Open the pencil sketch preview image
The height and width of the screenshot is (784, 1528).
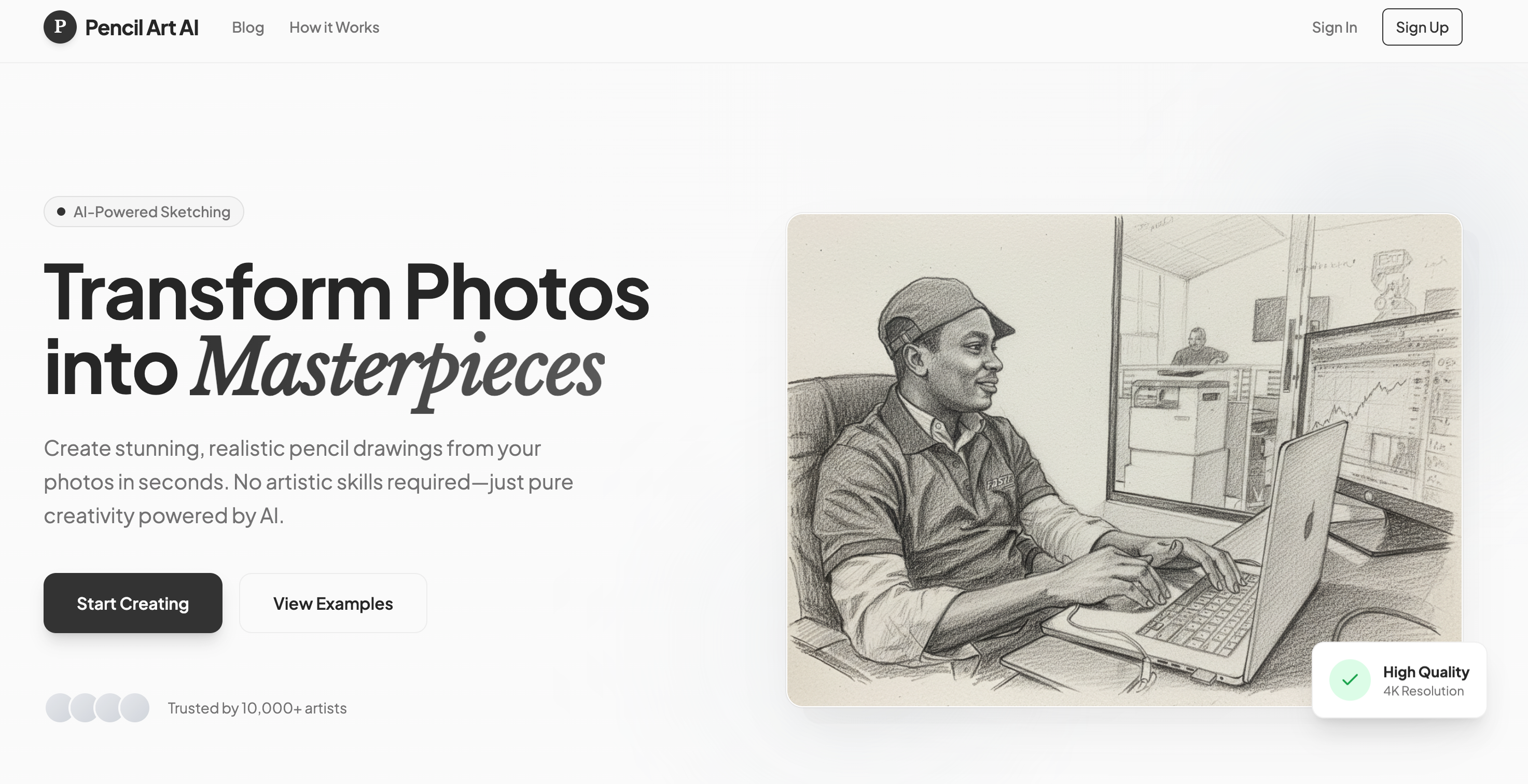coord(1124,460)
